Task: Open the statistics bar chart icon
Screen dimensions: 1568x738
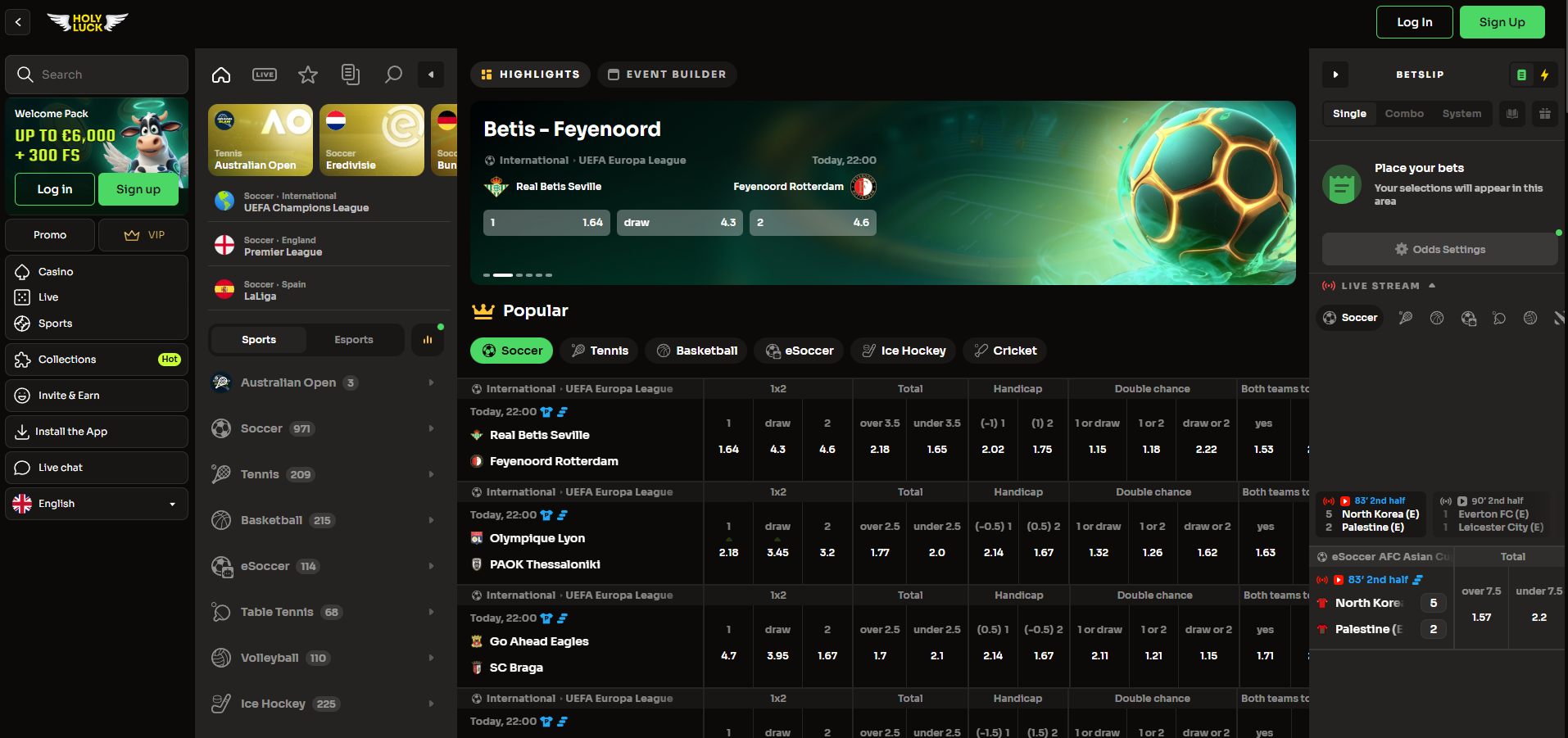Action: tap(428, 340)
